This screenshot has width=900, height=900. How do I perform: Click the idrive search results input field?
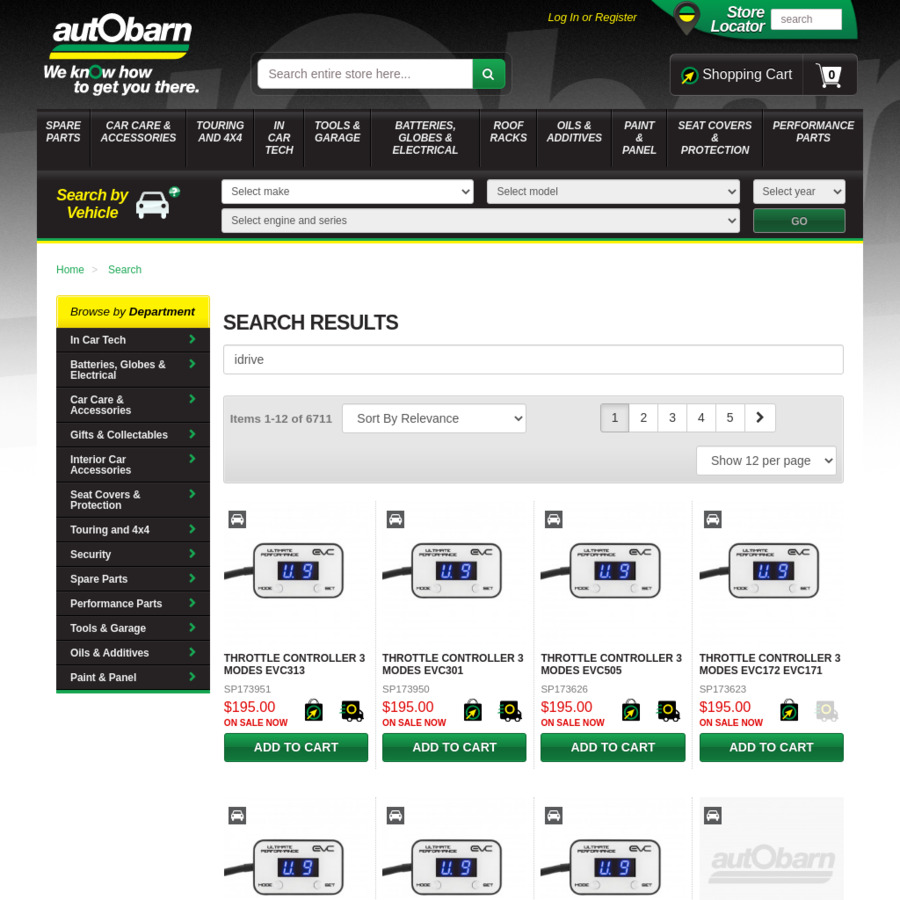533,359
